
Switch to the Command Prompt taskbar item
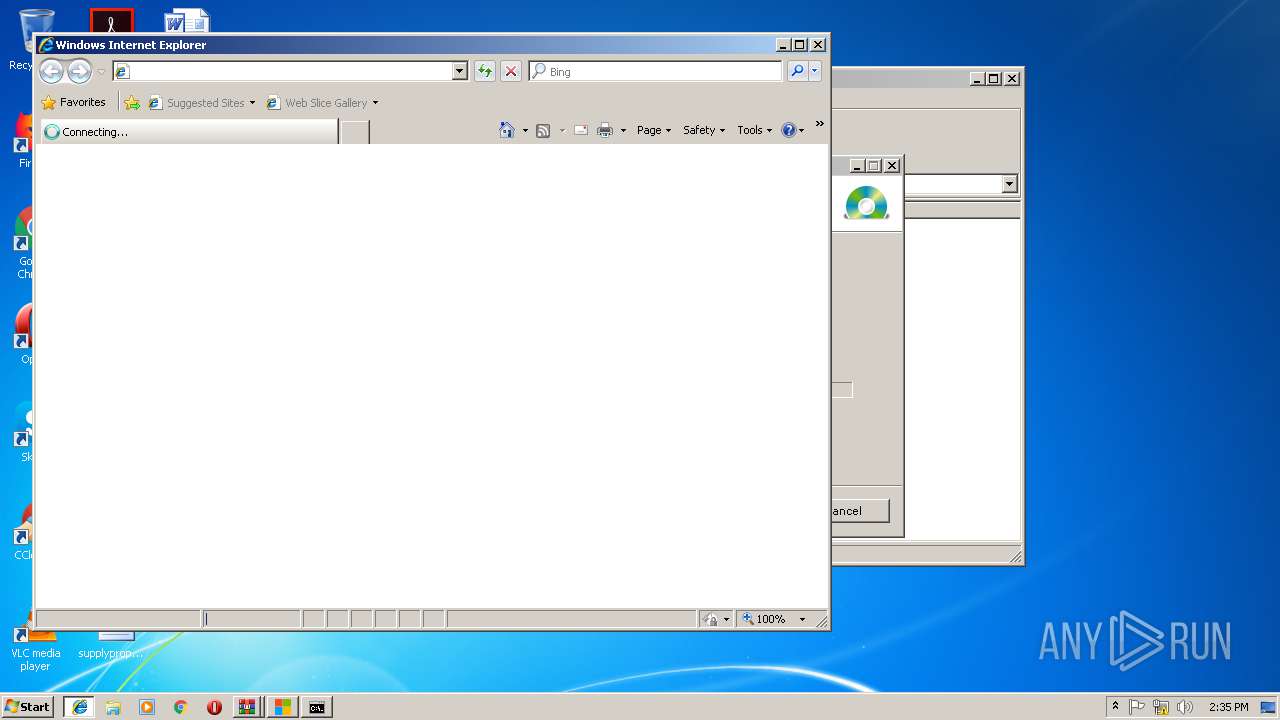point(317,707)
